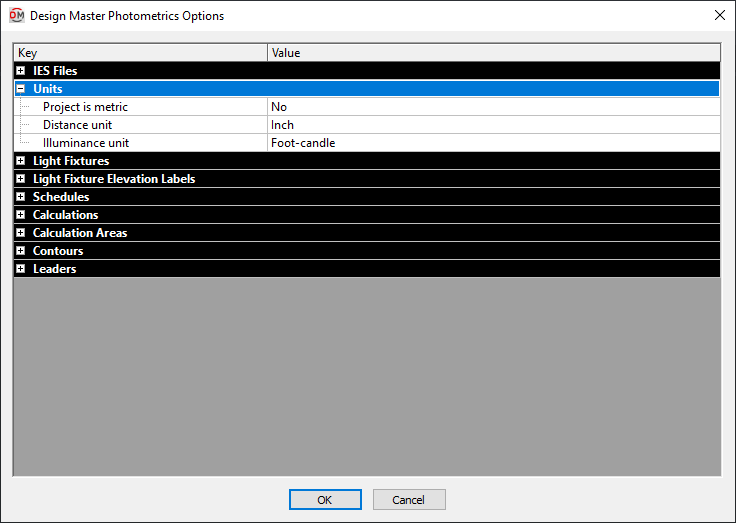The image size is (736, 523).
Task: Click the OK button
Action: coord(325,500)
